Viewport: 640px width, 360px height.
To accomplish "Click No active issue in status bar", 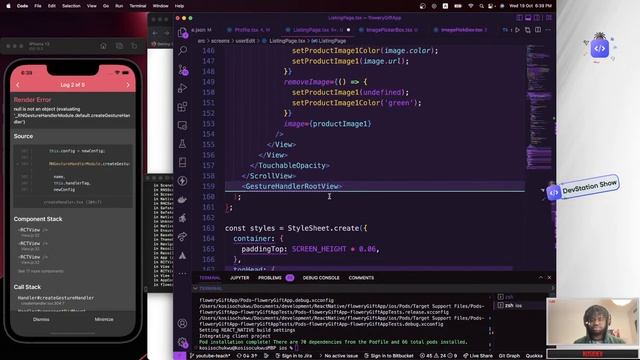I will pos(338,356).
